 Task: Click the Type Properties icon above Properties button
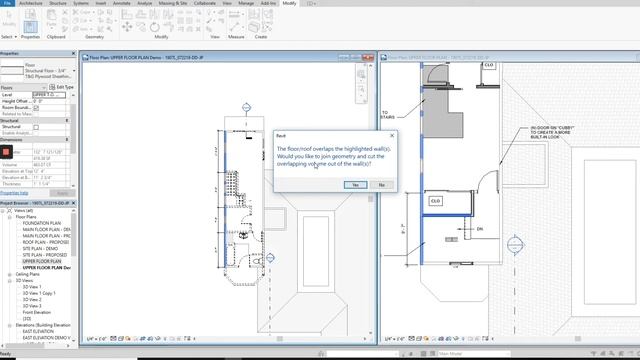tap(30, 14)
